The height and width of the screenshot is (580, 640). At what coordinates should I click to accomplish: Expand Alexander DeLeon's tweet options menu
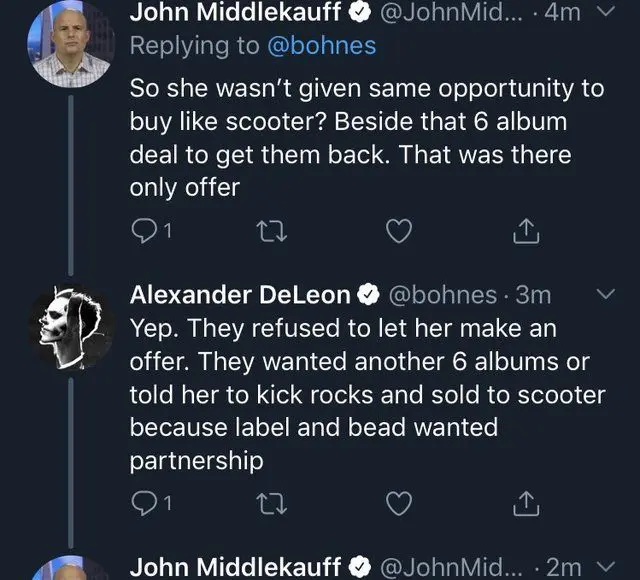pyautogui.click(x=603, y=295)
